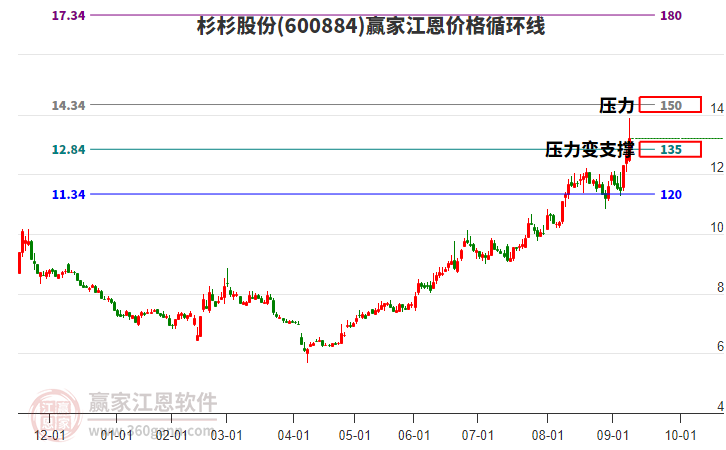Viewport: 726px width, 450px height.
Task: Click the 150 value in the red box
Action: (x=671, y=106)
